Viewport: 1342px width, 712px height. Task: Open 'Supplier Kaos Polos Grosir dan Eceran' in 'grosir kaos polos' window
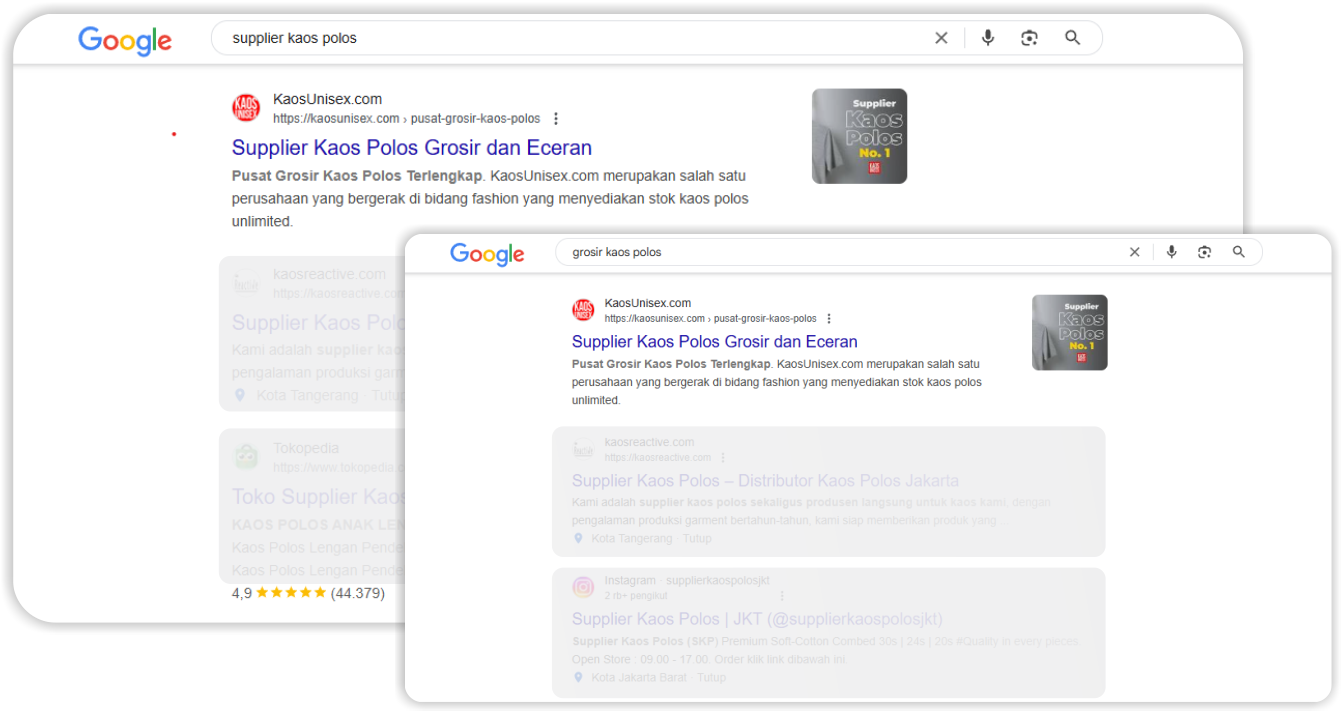point(715,342)
